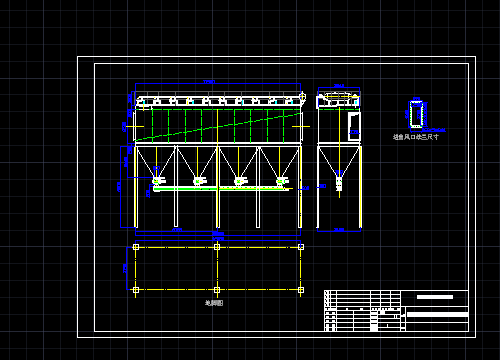500x360 pixels.
Task: Pick the bottom-middle anchor bolt square in the foundation plan
Action: click(x=217, y=290)
